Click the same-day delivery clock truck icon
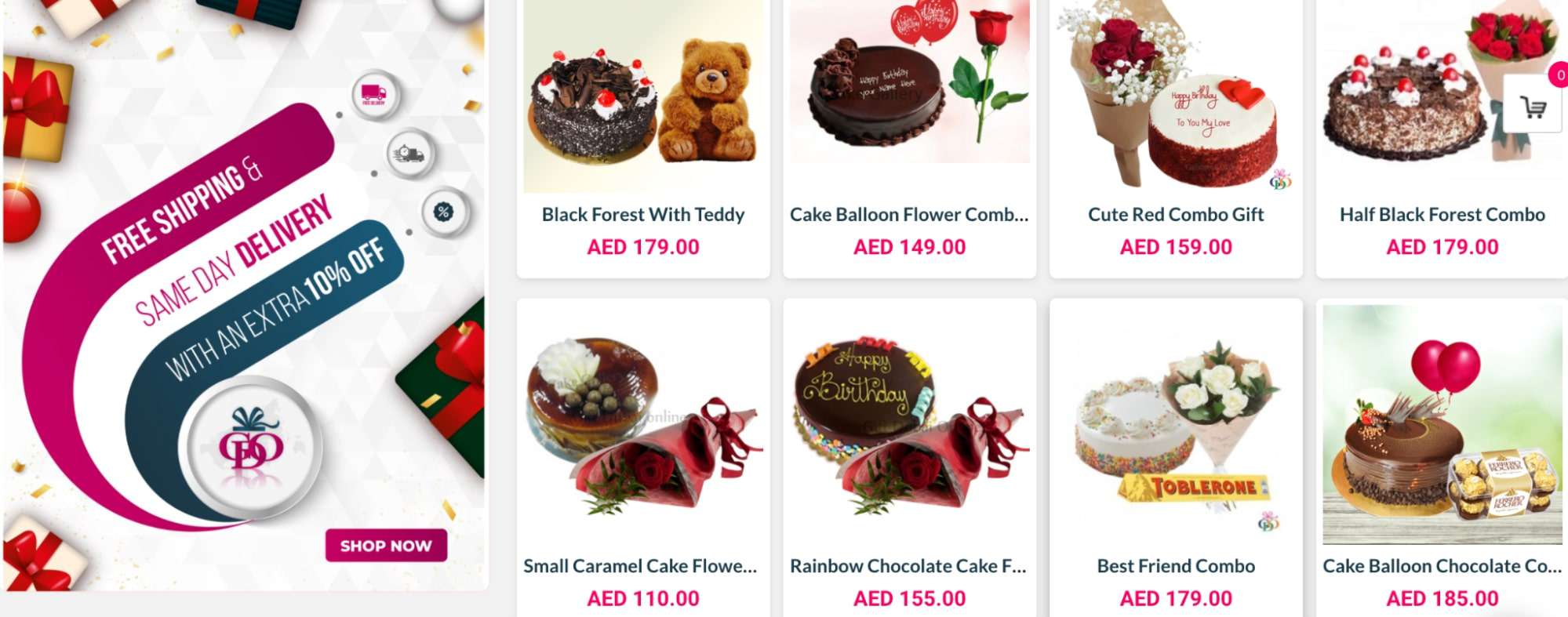The width and height of the screenshot is (1568, 617). coord(409,154)
